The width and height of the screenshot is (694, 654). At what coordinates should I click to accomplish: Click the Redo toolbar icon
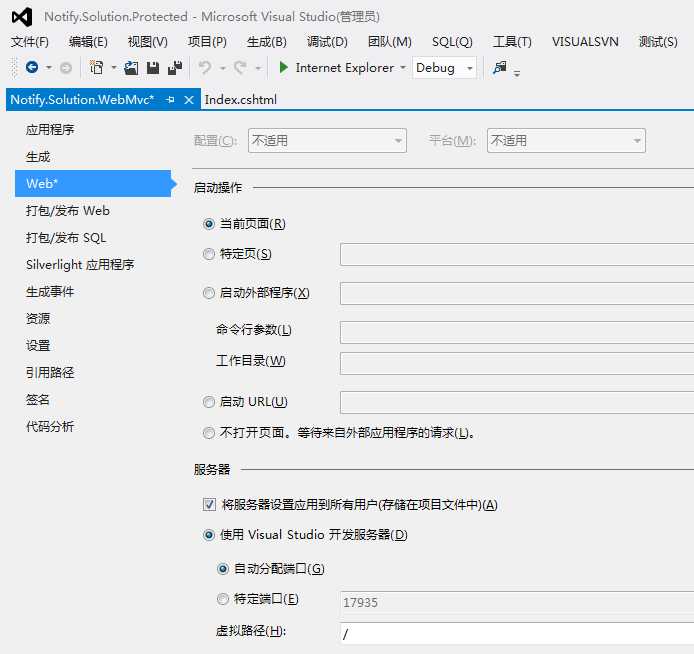pyautogui.click(x=240, y=67)
